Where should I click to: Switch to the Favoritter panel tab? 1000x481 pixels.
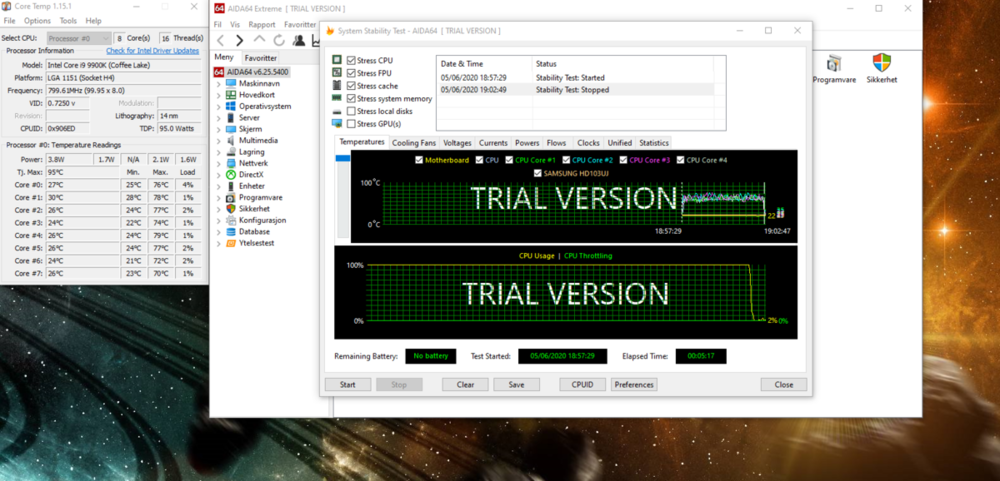[261, 57]
